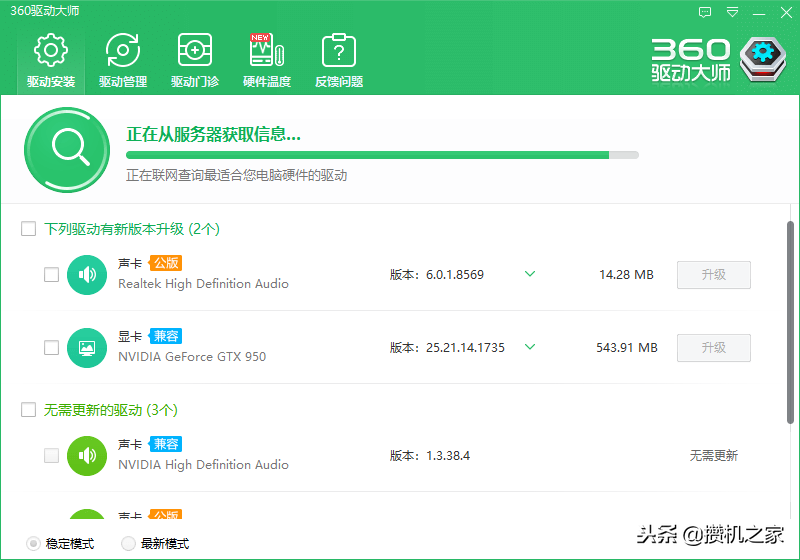Check the 下列驱动有新版本升级 select-all checkbox

[x=29, y=228]
